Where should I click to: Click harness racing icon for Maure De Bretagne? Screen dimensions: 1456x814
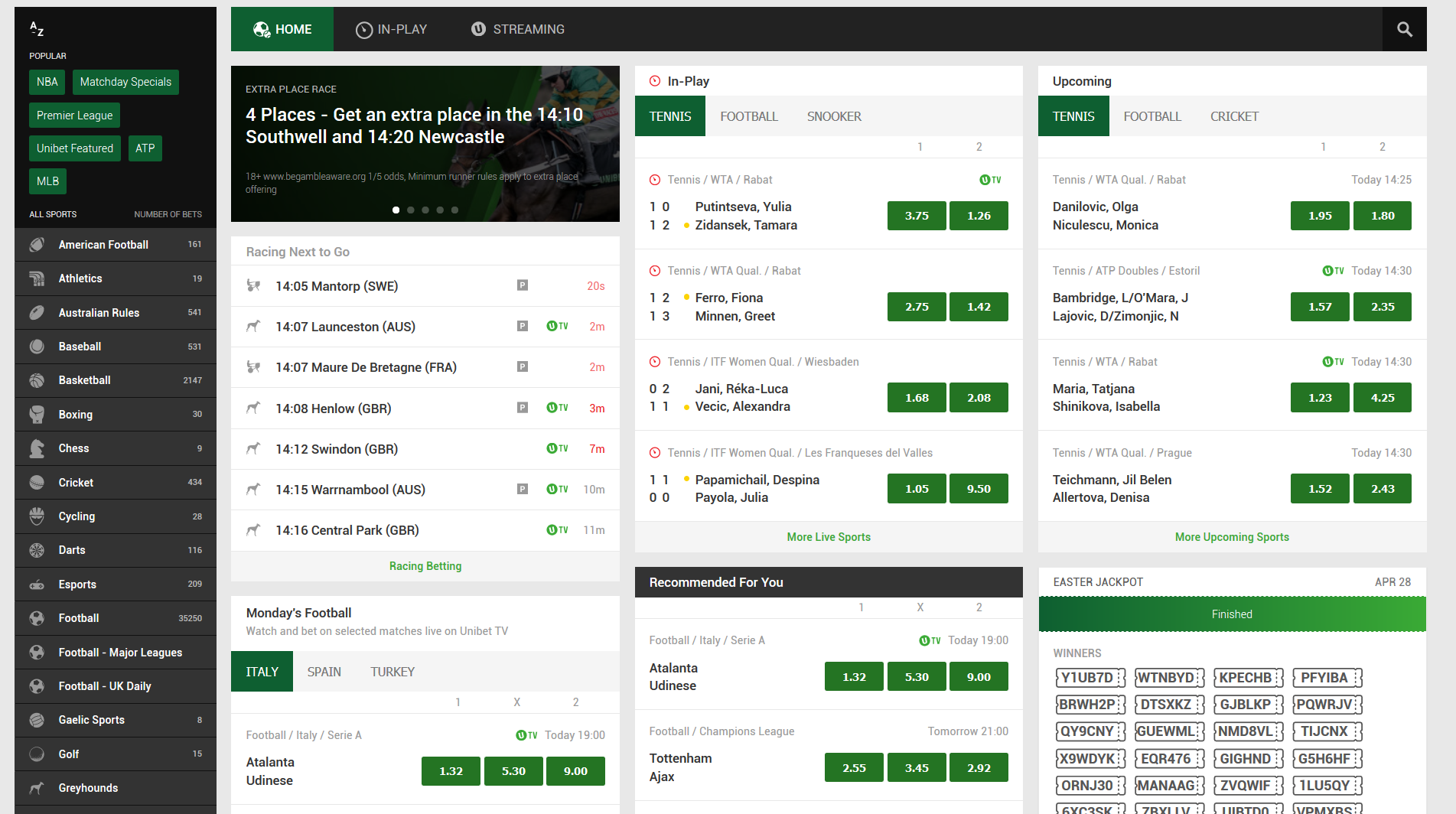tap(253, 367)
